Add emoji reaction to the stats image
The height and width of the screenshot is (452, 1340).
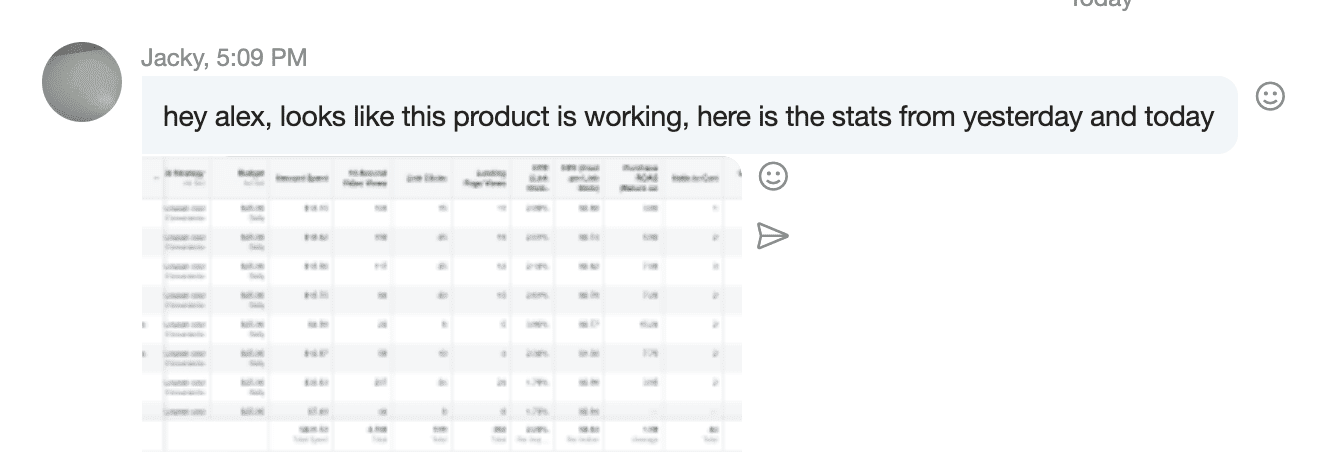pyautogui.click(x=773, y=177)
